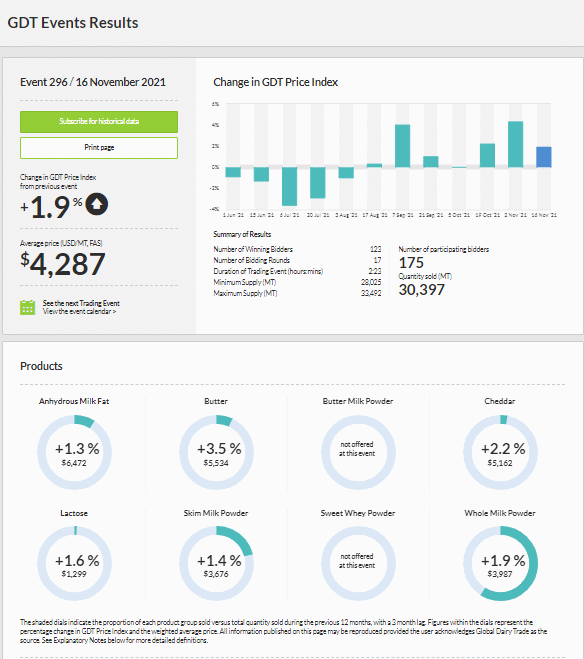Viewport: 584px width, 659px height.
Task: Click the 7 Sep '21 chart bar
Action: point(402,146)
